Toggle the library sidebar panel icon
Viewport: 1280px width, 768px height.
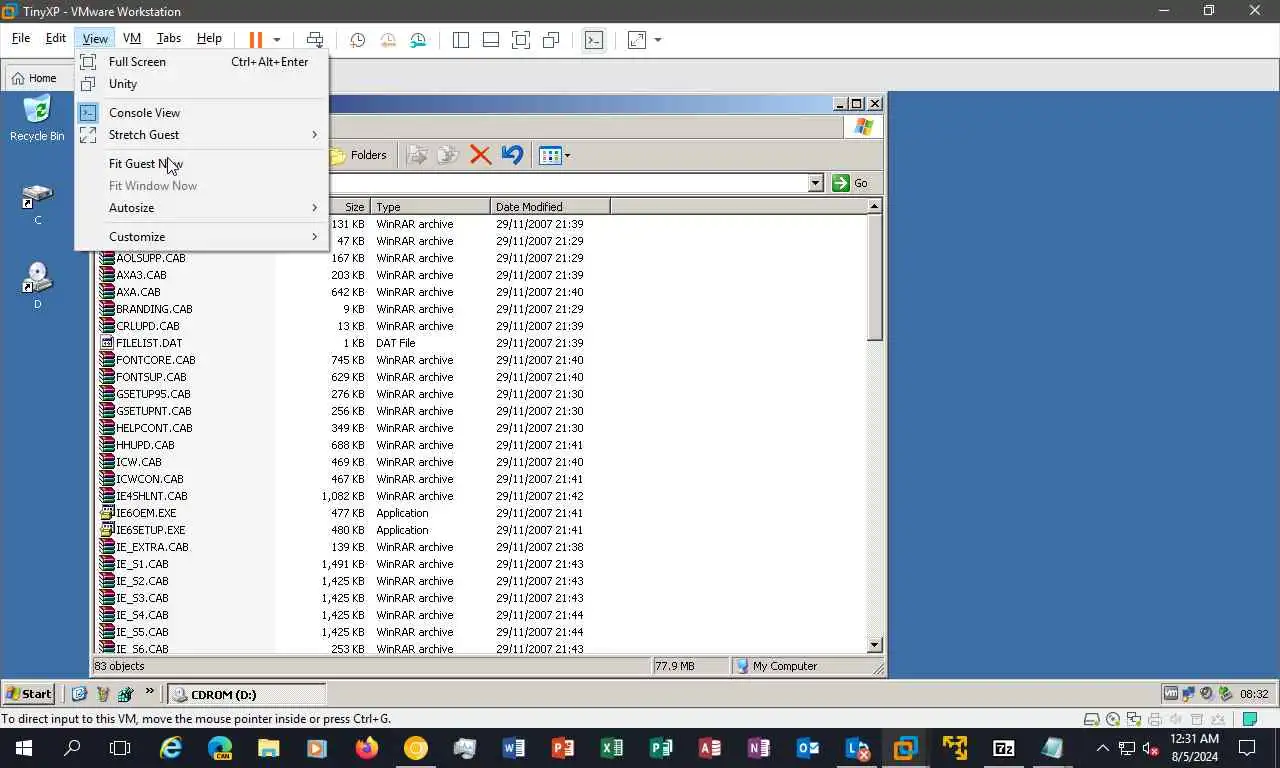(461, 40)
